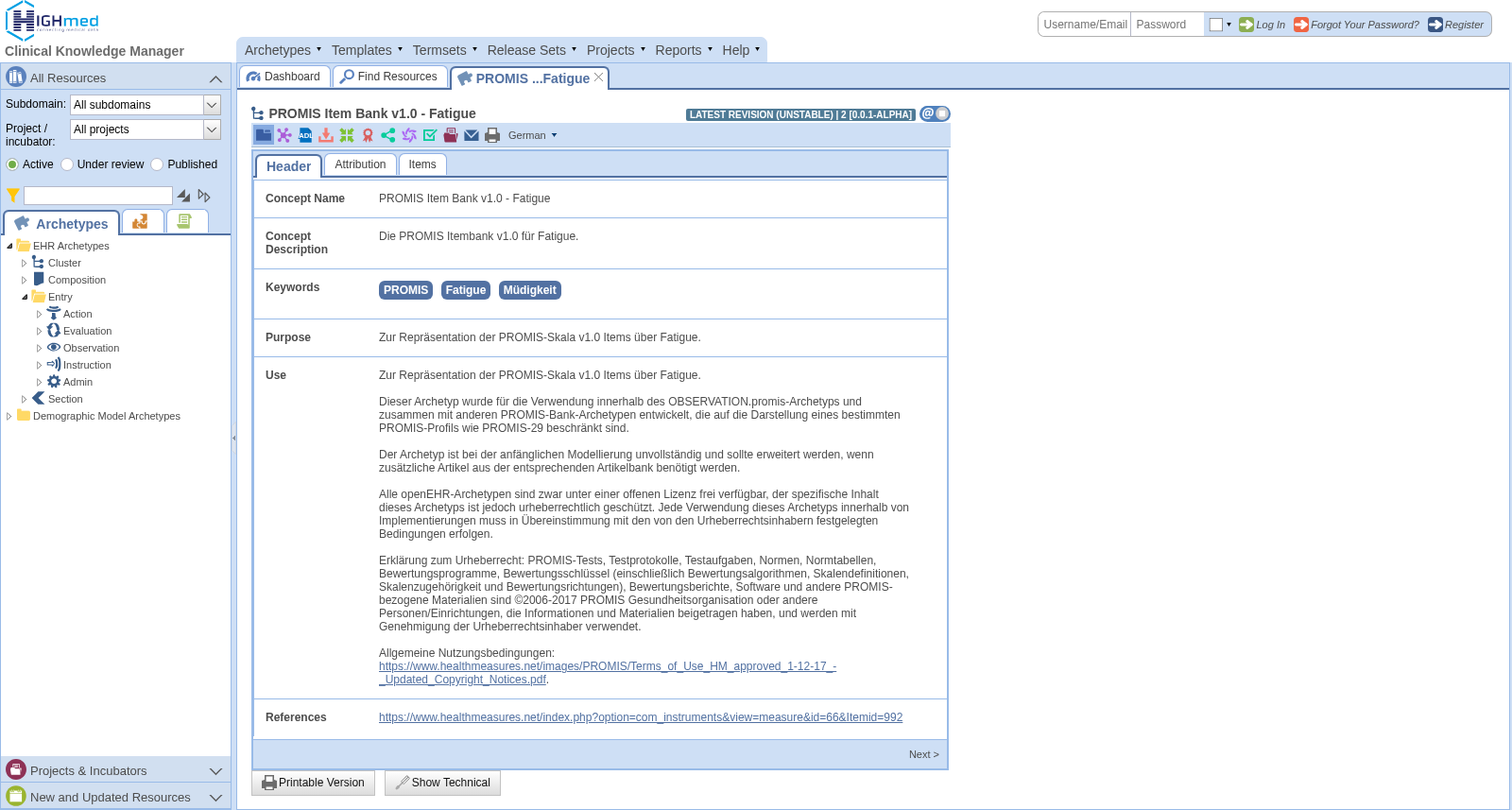
Task: Click the red award ribbon icon
Action: (x=368, y=135)
